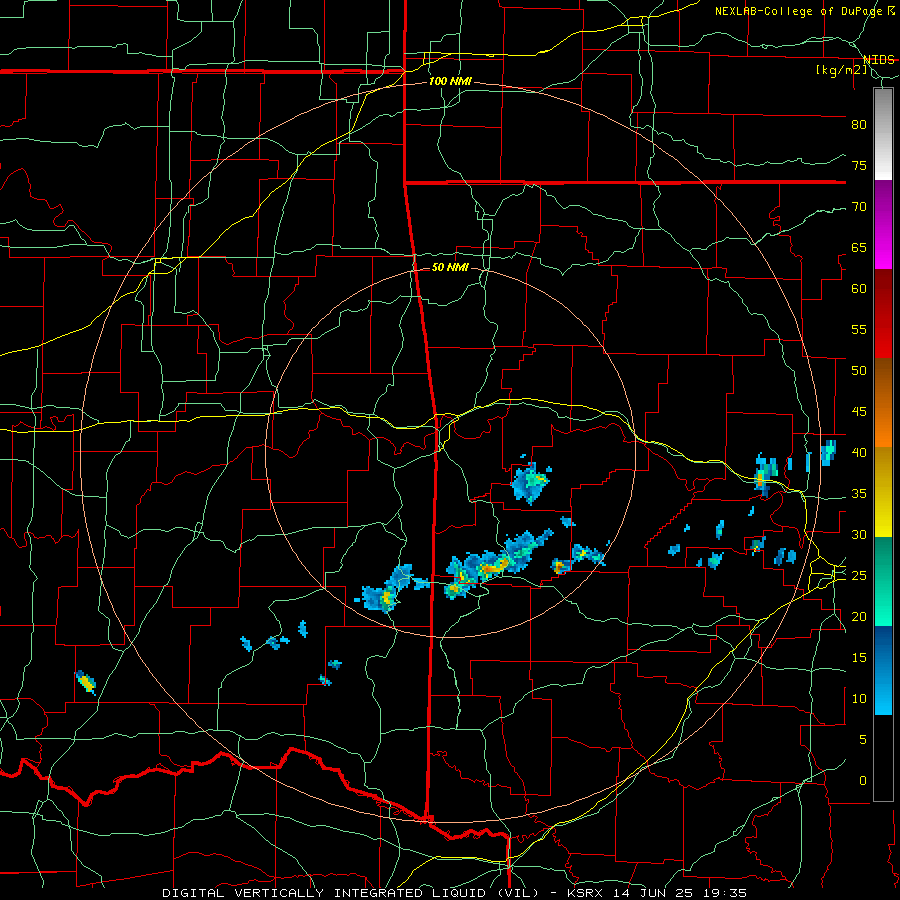Click the 100 NMI range ring label
The image size is (900, 900).
450,82
